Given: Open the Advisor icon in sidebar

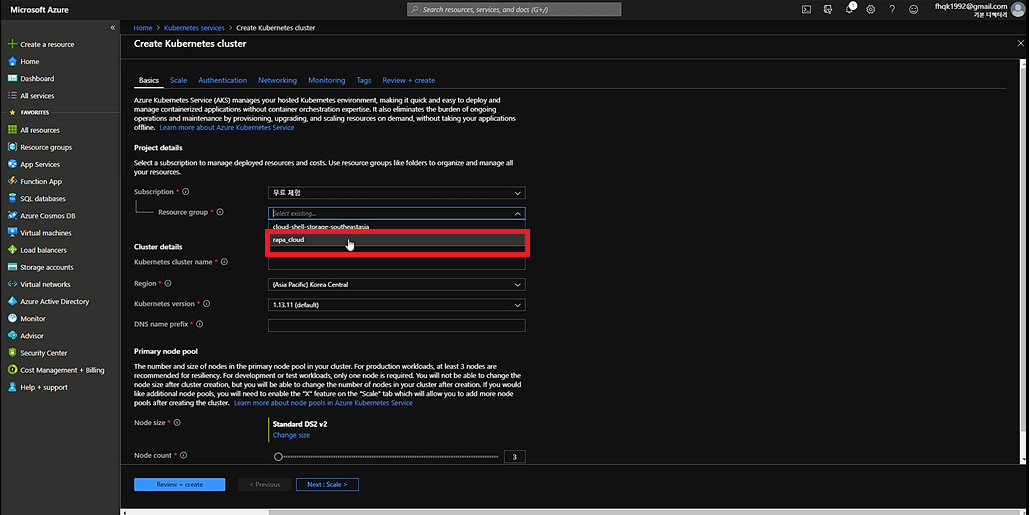Looking at the screenshot, I should [x=12, y=336].
